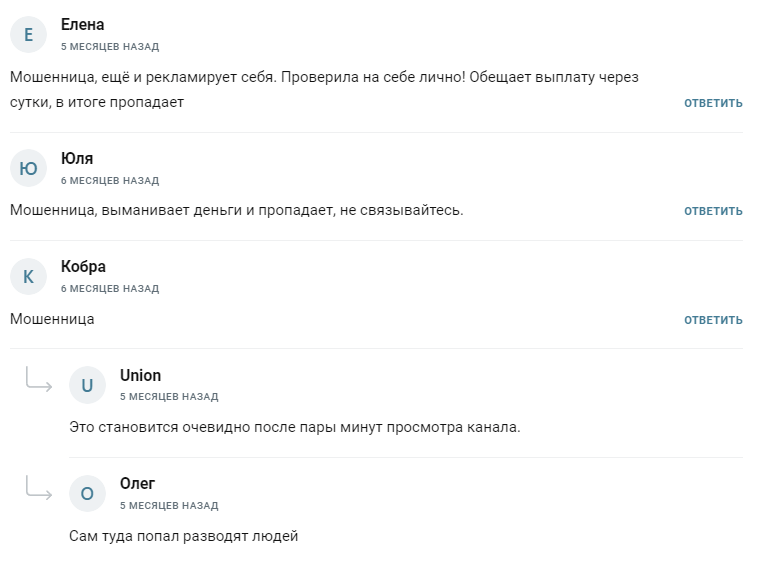This screenshot has height=575, width=764.
Task: Click Елена's avatar icon
Action: tap(28, 35)
